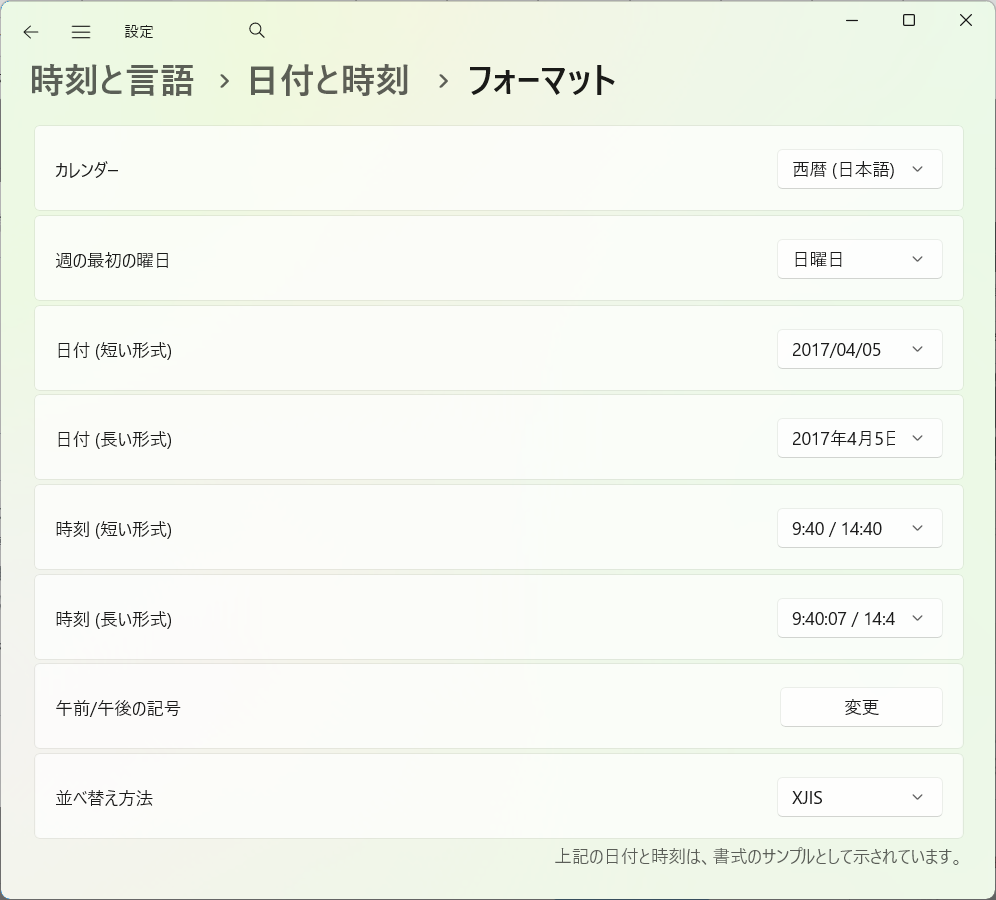This screenshot has width=996, height=900.
Task: Click the 変更 button for 午前/午後の記号
Action: 861,707
